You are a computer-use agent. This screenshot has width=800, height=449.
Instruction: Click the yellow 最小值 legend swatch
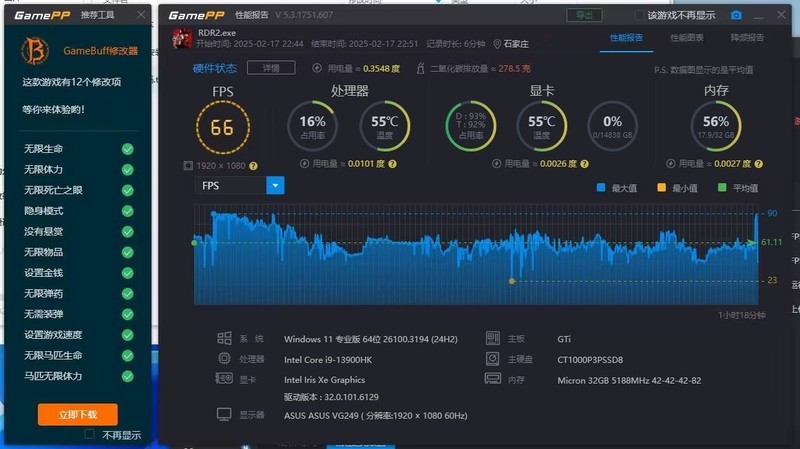pos(661,188)
